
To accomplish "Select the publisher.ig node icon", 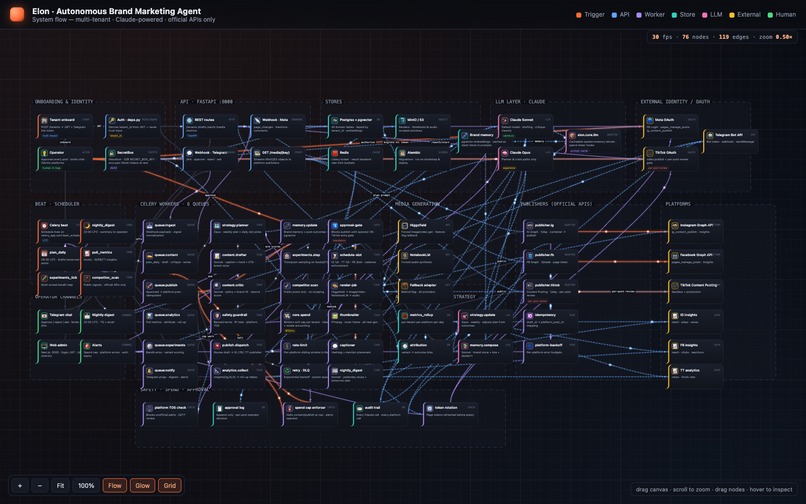I will (x=529, y=225).
